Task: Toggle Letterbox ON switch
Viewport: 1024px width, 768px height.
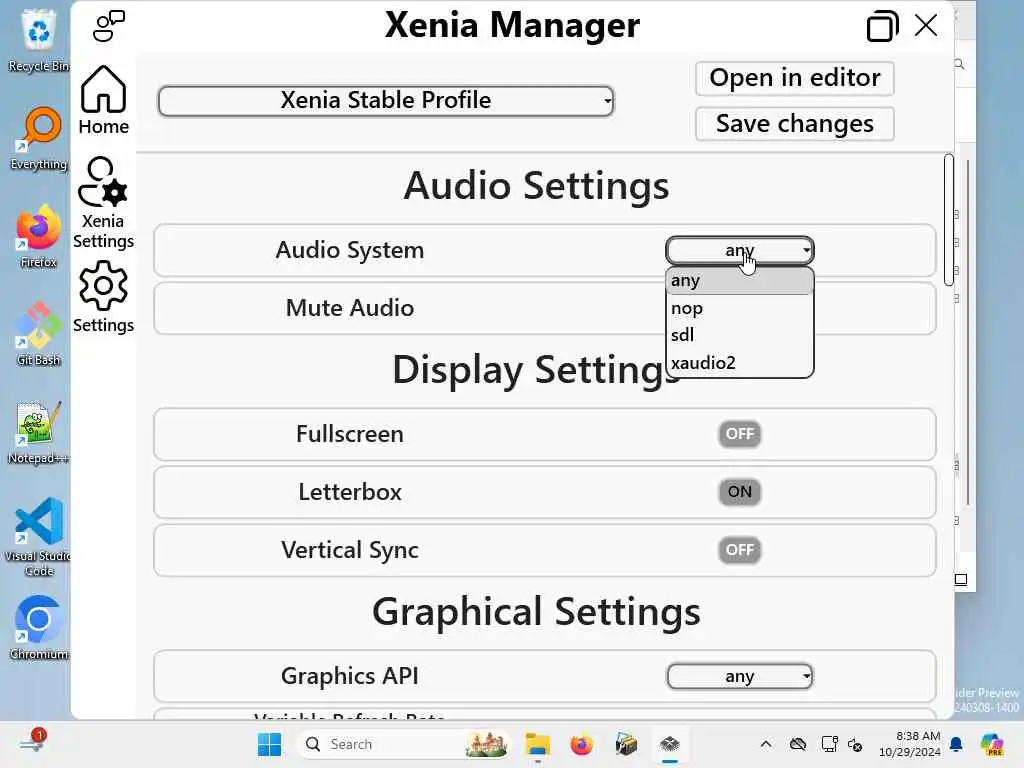Action: (x=739, y=492)
